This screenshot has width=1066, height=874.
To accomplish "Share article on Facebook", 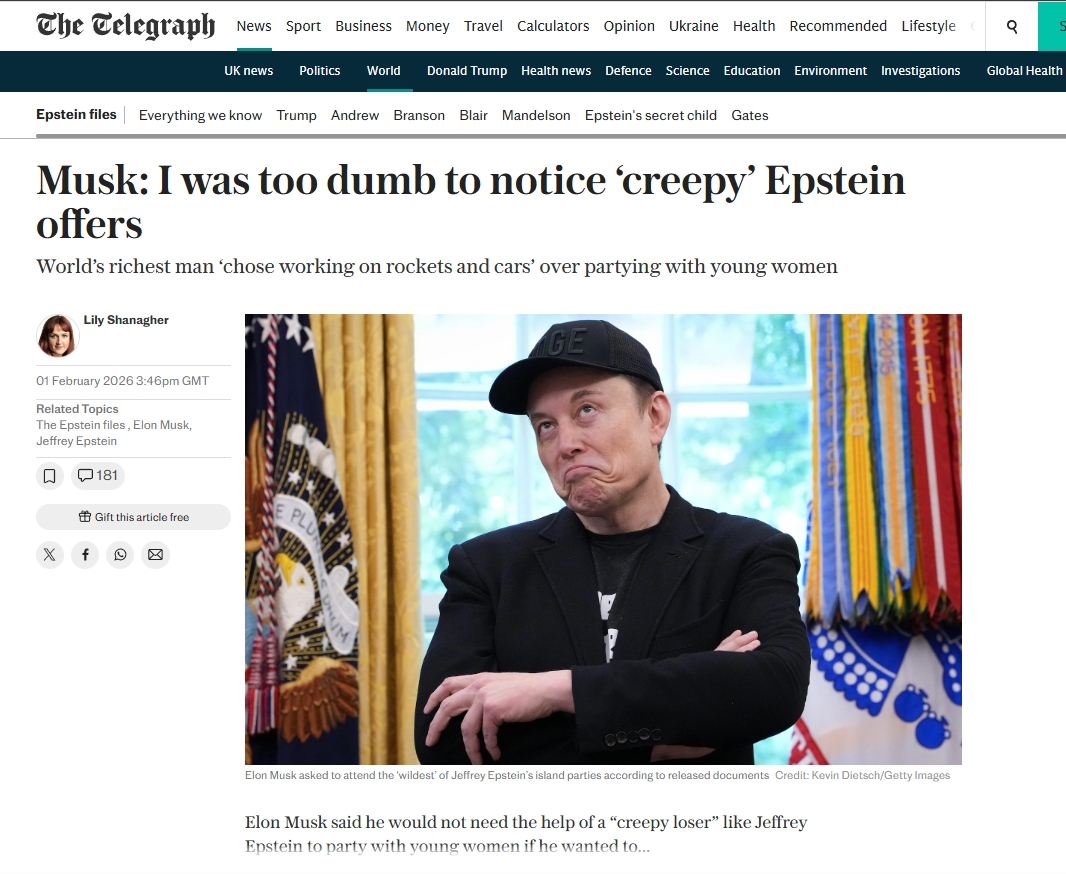I will pos(85,555).
